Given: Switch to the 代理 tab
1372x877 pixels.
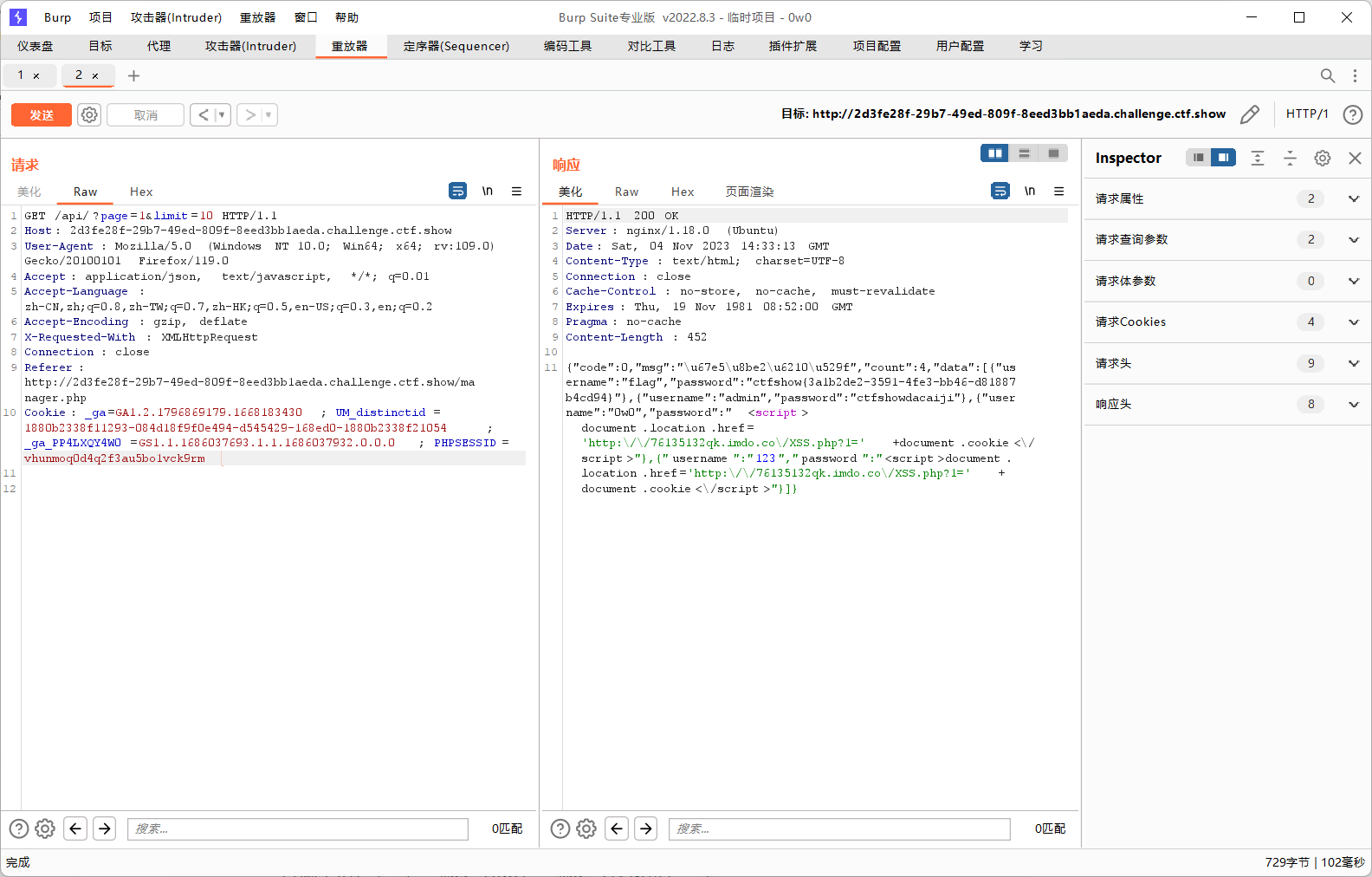Looking at the screenshot, I should (159, 46).
